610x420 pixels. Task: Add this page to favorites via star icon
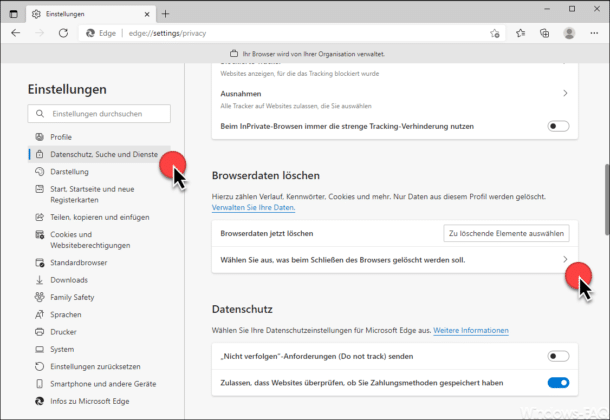point(495,33)
